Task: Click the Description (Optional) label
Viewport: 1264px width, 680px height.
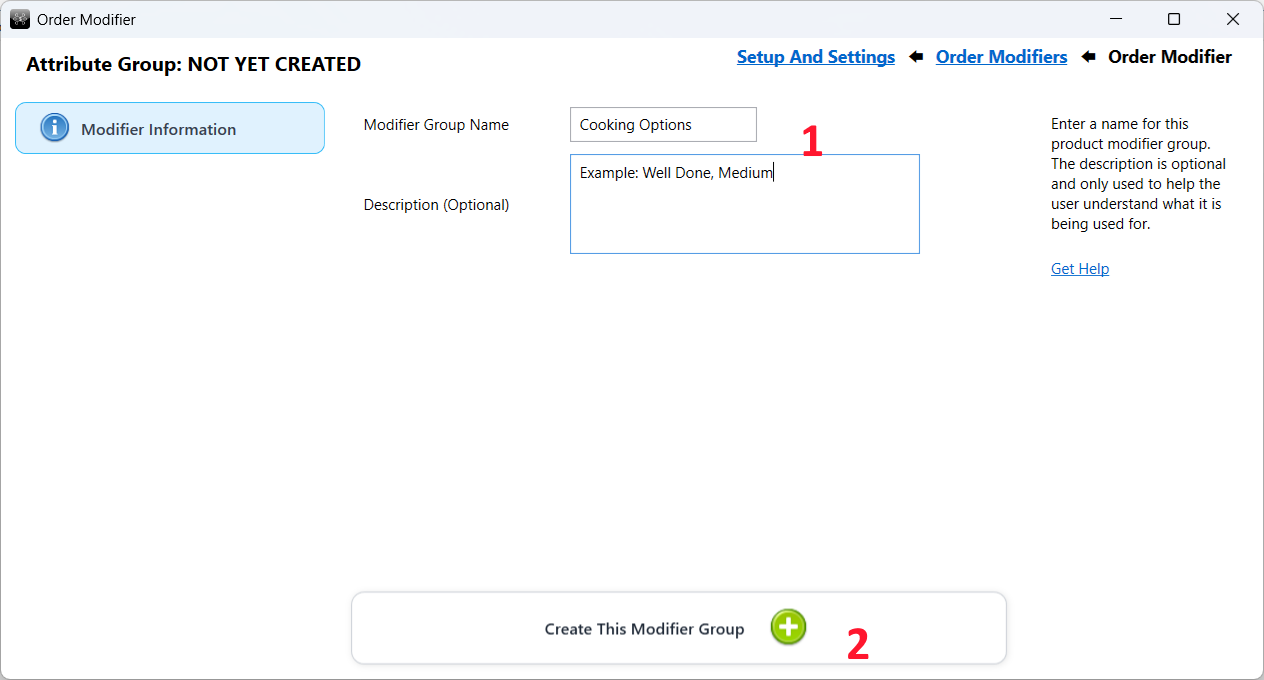Action: 436,204
